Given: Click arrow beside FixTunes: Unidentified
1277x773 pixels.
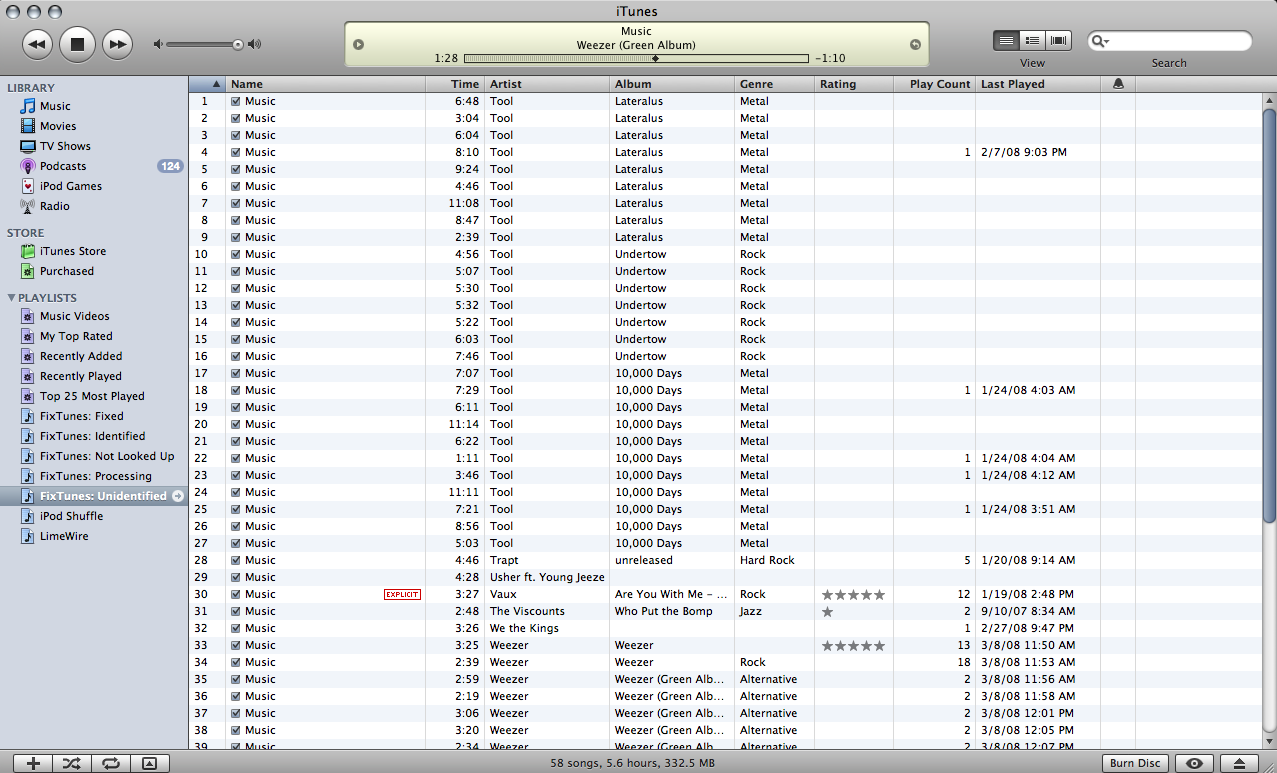Looking at the screenshot, I should point(177,496).
